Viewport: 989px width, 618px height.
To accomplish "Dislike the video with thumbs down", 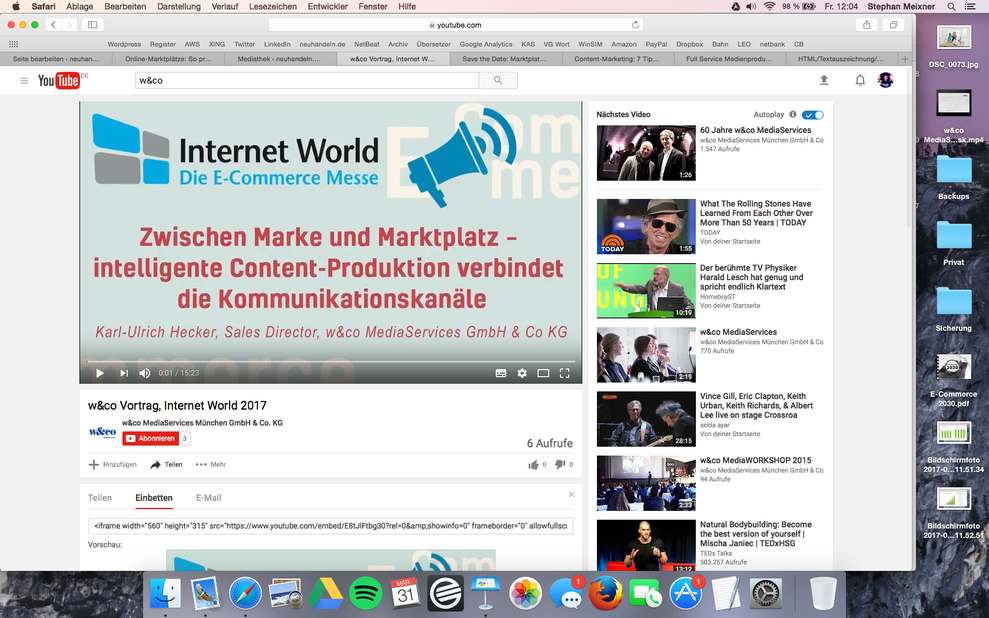I will tap(560, 465).
